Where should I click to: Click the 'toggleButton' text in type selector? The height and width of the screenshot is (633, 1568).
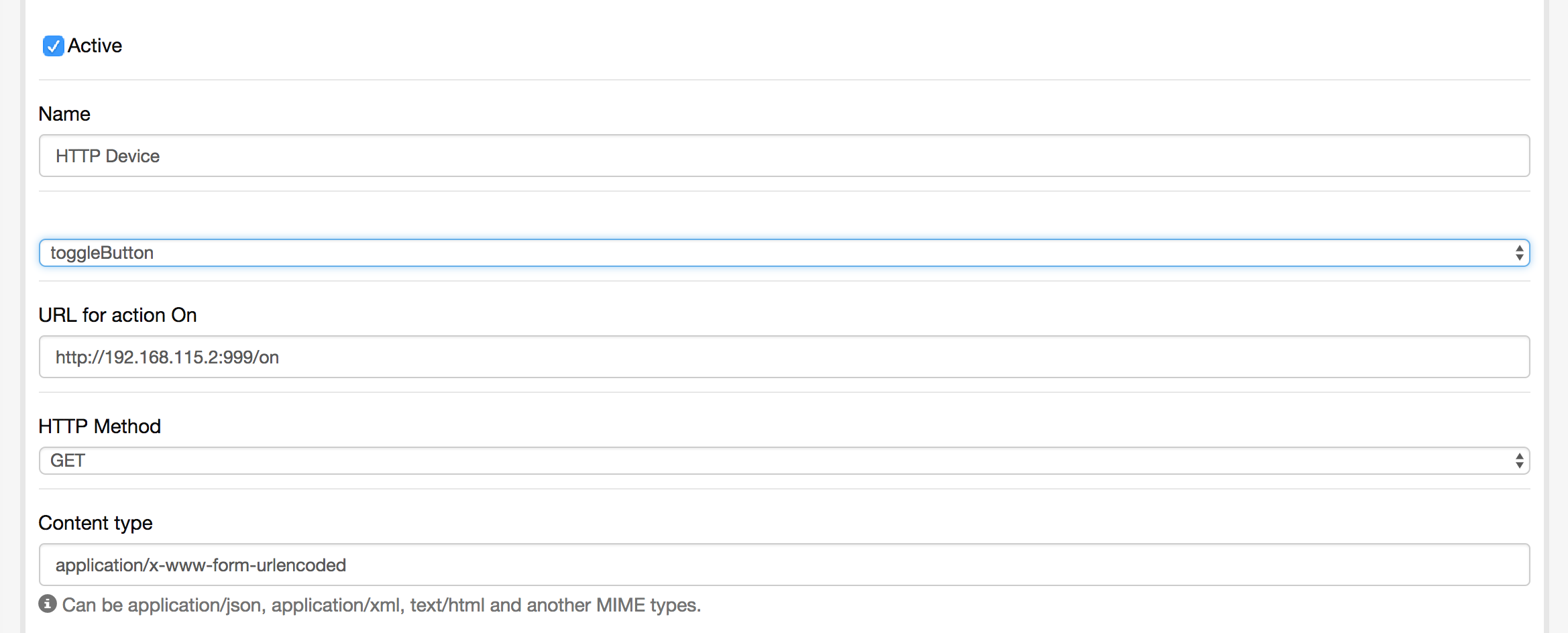tap(102, 253)
